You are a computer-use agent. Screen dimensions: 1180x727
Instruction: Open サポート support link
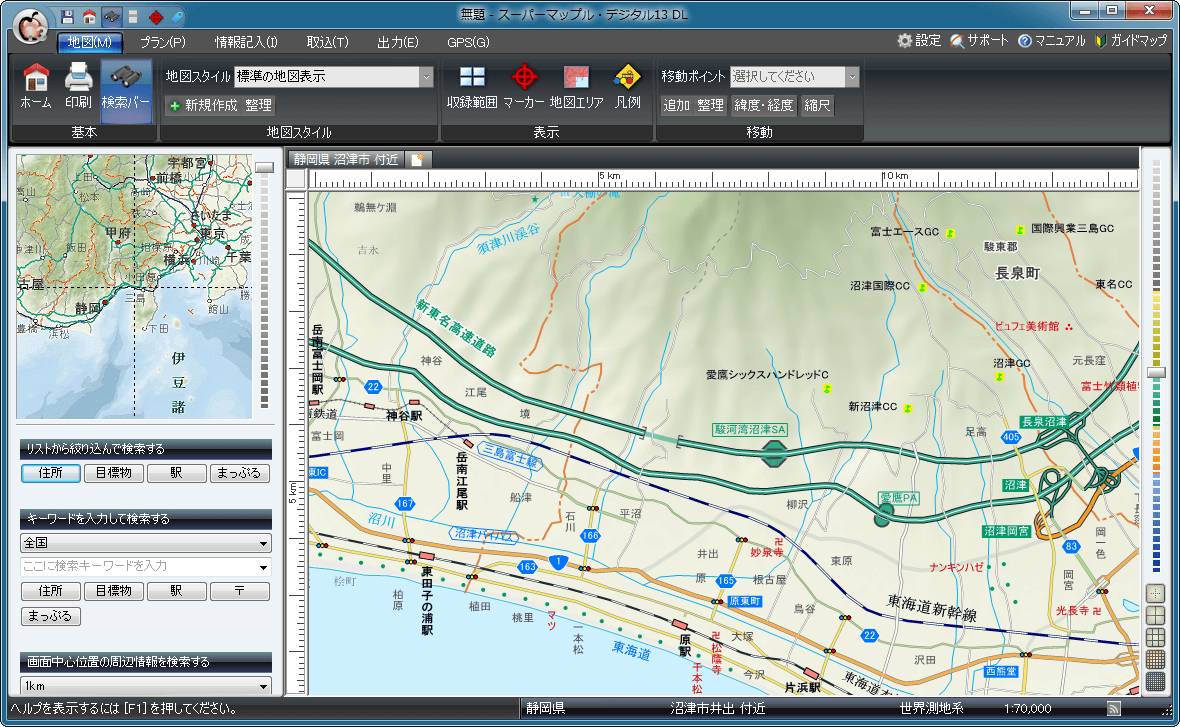tap(979, 41)
